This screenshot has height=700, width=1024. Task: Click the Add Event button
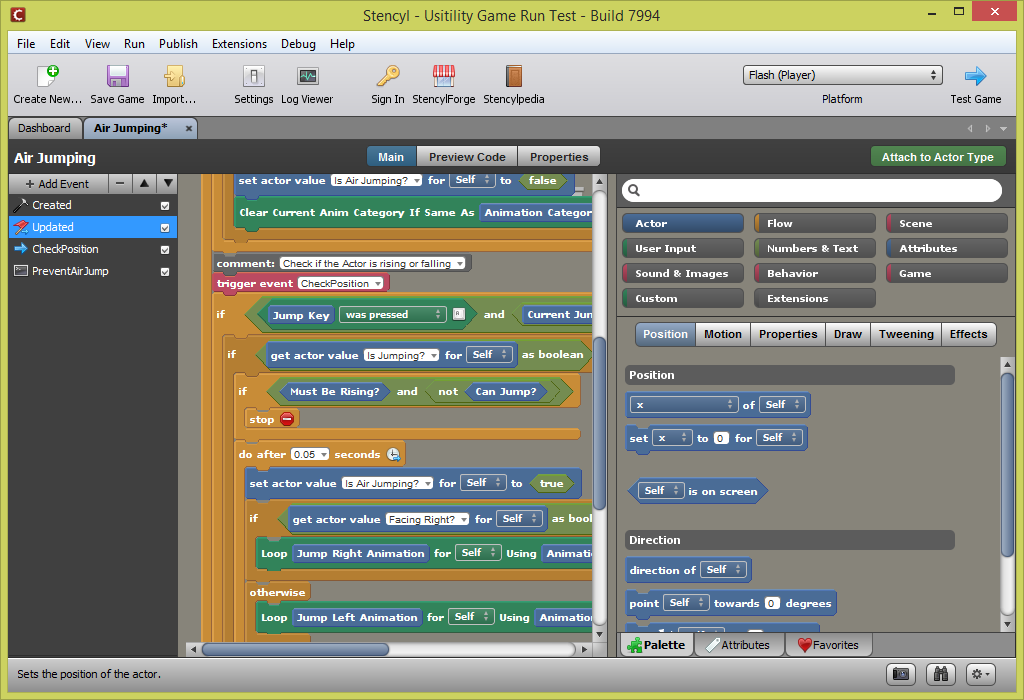coord(57,184)
